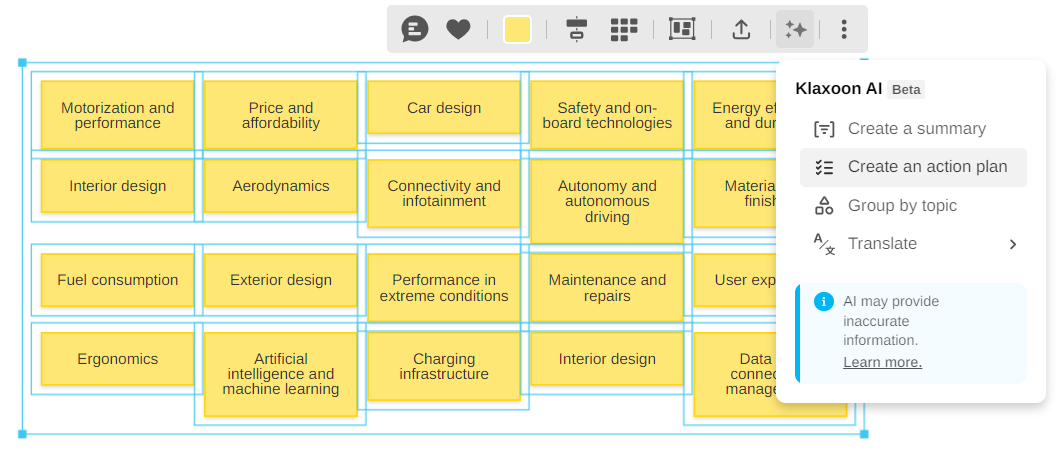Select Create an action plan
Screen dimensions: 1061x452
click(x=926, y=167)
